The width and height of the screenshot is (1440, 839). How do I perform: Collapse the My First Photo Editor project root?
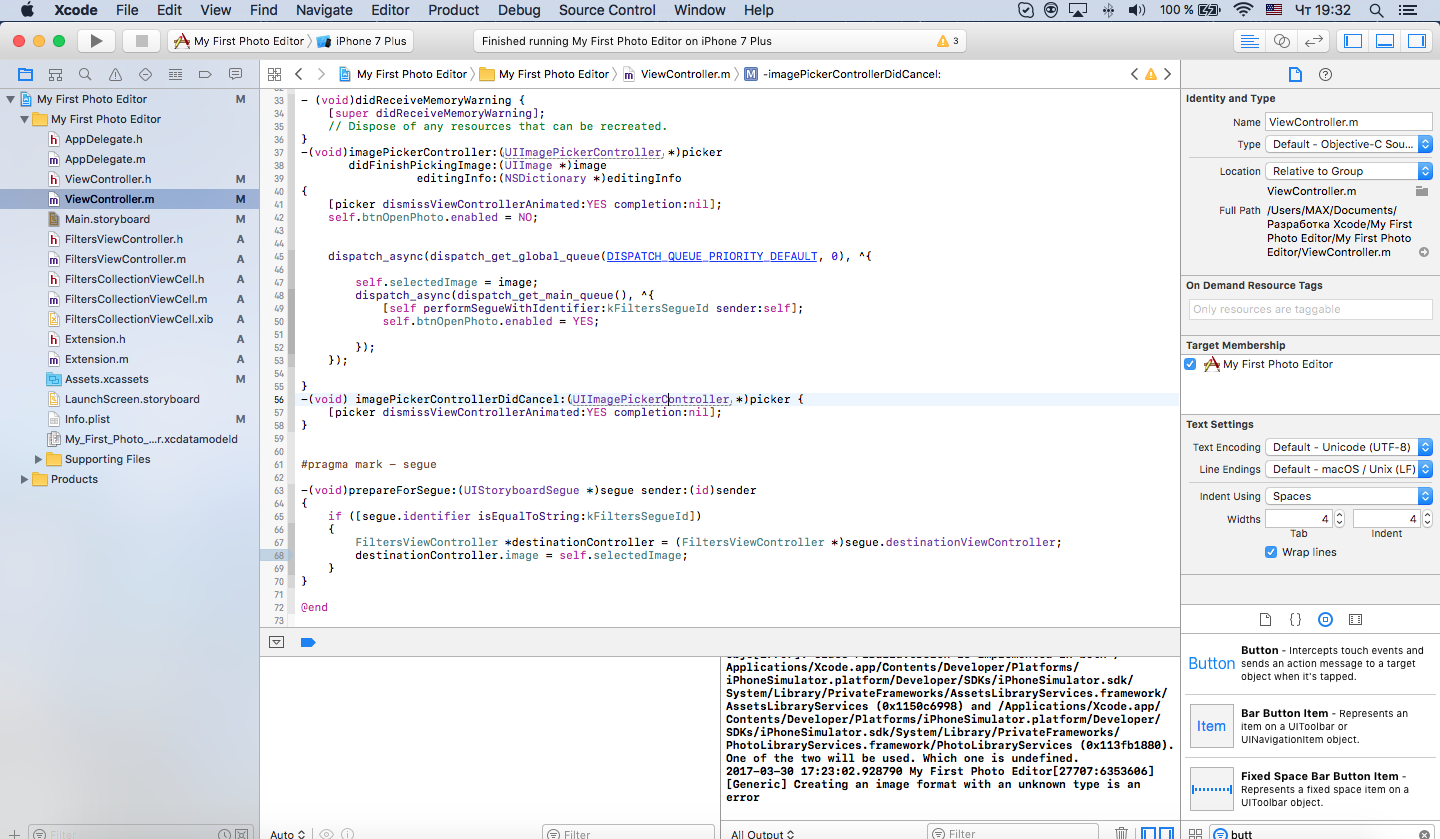click(x=11, y=99)
